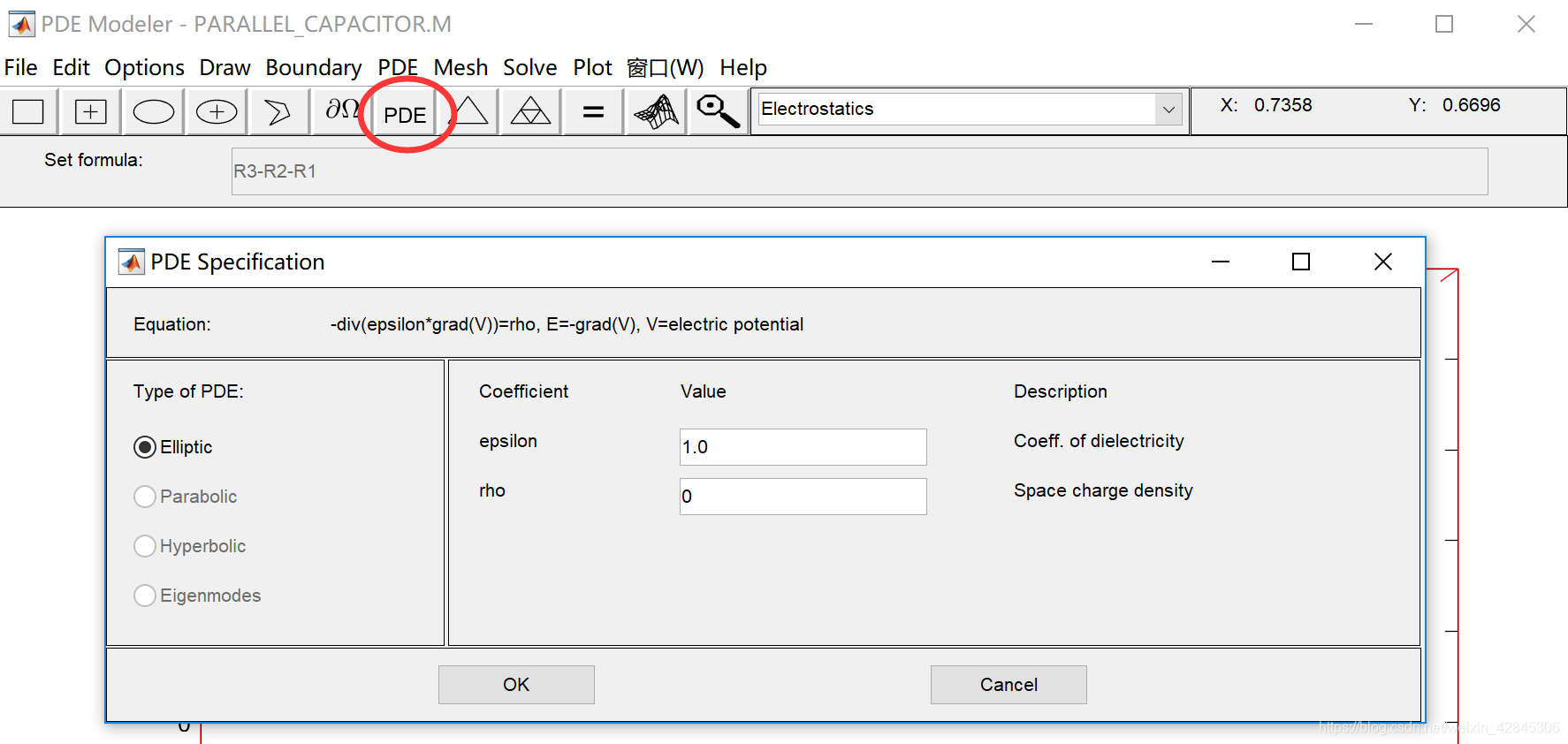Open the Electrostatics application dropdown
The height and width of the screenshot is (744, 1568).
point(1168,110)
